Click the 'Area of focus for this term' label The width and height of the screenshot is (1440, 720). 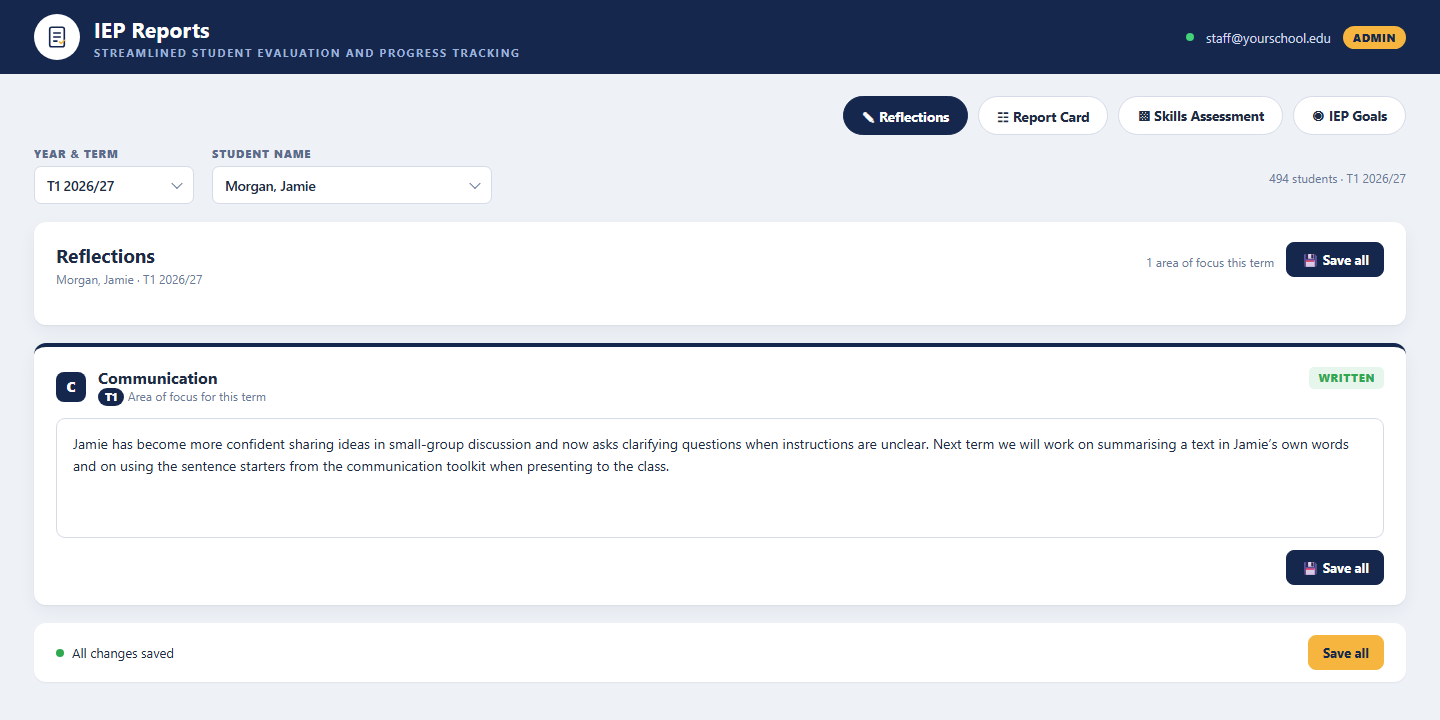(197, 397)
